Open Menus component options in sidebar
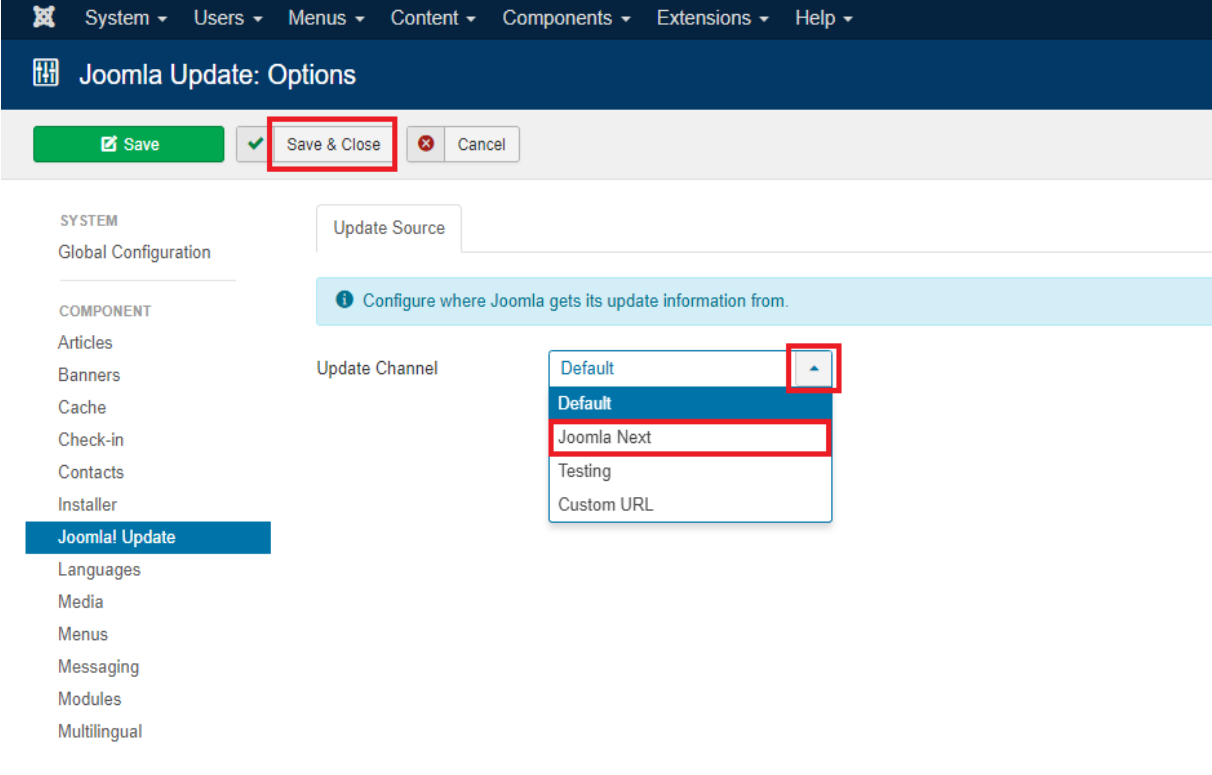This screenshot has width=1212, height=775. (82, 634)
